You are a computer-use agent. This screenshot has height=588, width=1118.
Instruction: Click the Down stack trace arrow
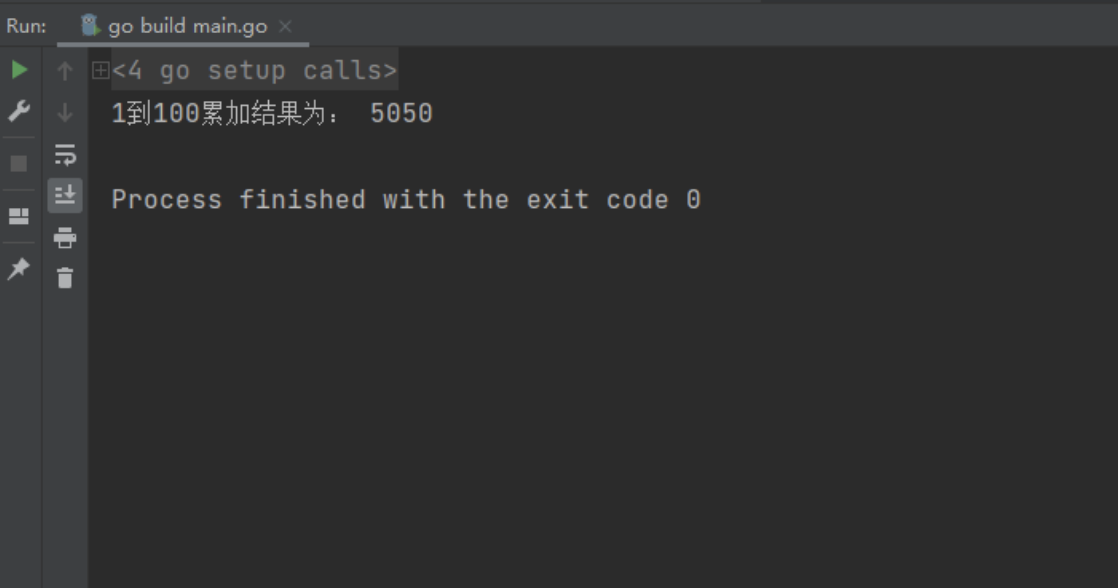click(x=65, y=113)
